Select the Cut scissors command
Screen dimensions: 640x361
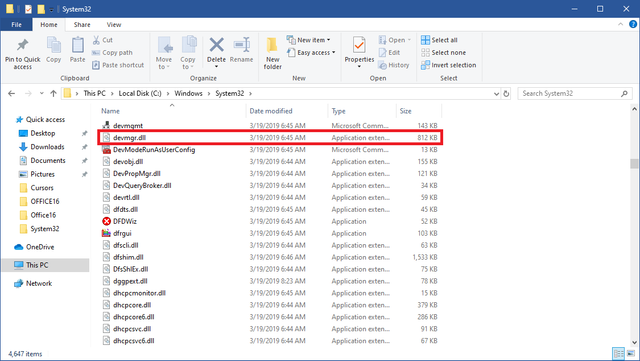pos(102,40)
